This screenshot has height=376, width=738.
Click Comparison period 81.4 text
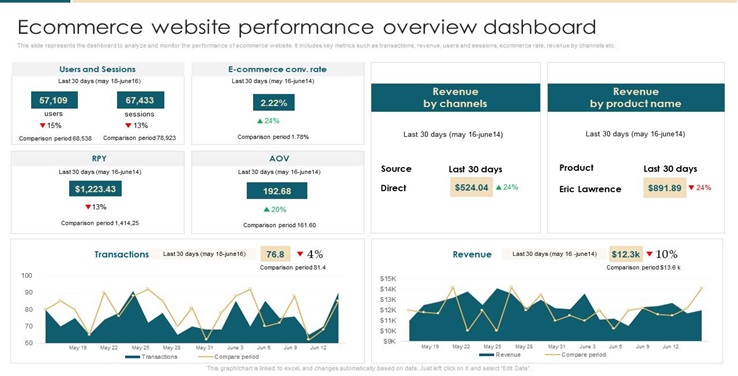(x=293, y=268)
